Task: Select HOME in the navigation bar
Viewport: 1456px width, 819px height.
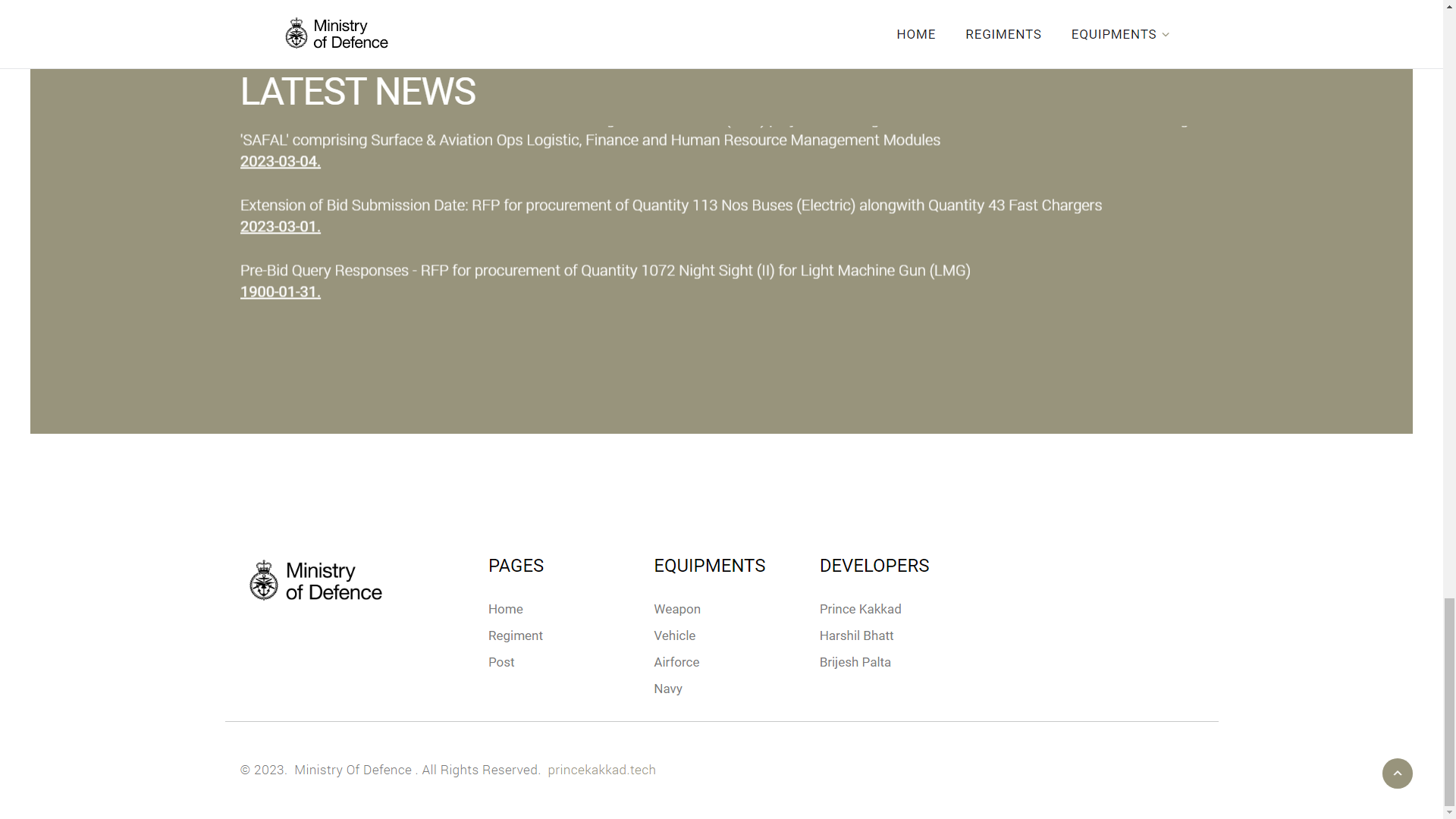Action: click(x=915, y=34)
